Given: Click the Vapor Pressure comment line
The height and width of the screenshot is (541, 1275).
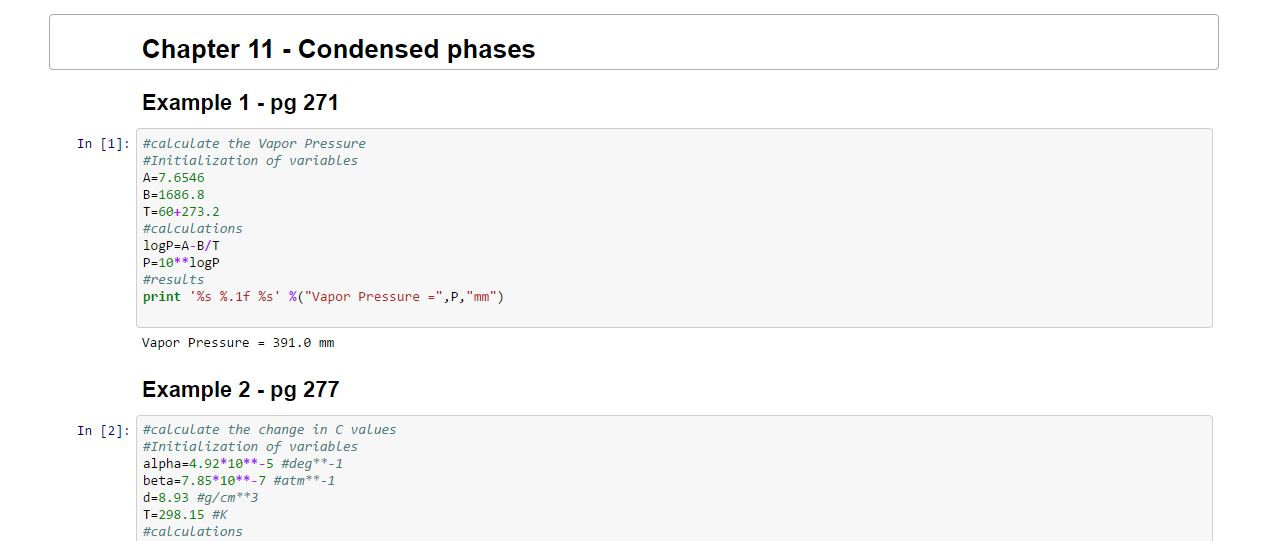Looking at the screenshot, I should [x=254, y=143].
